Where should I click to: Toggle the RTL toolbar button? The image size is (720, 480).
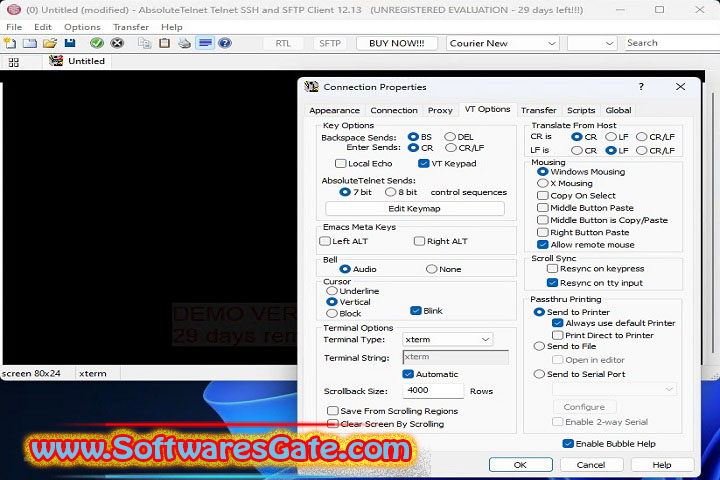283,43
